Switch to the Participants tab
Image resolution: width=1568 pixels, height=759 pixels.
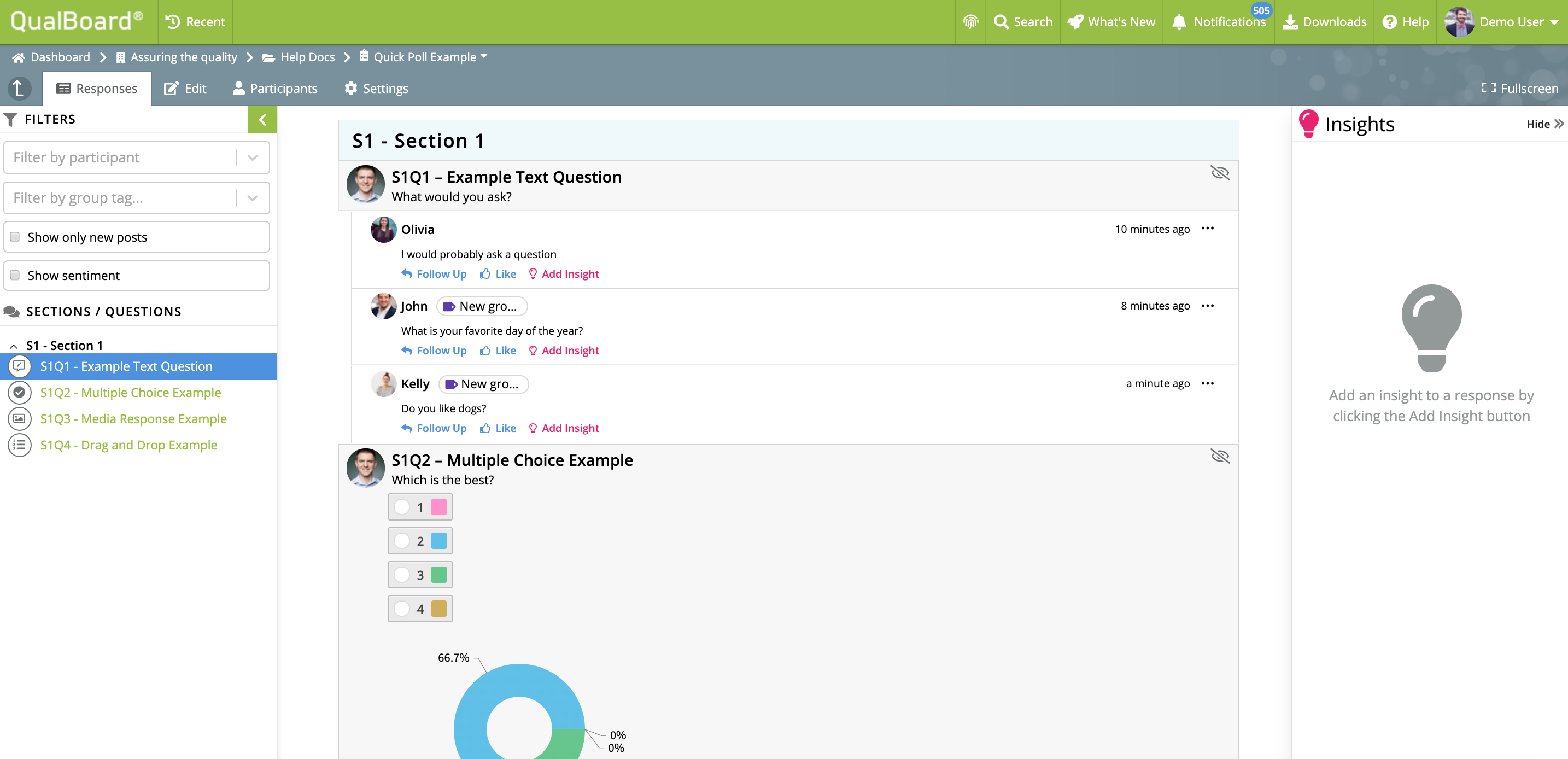(x=275, y=88)
